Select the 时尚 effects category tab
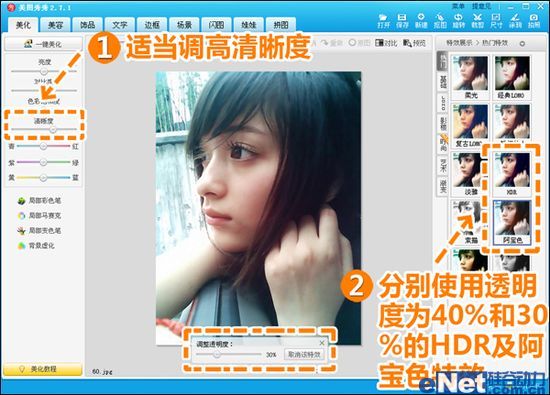The image size is (550, 395). click(443, 144)
